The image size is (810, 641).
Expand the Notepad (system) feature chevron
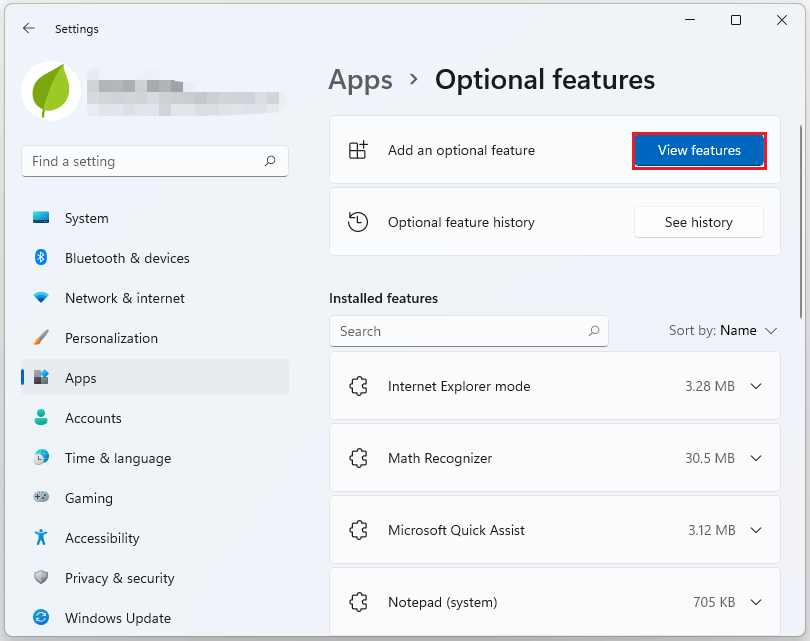click(x=756, y=602)
